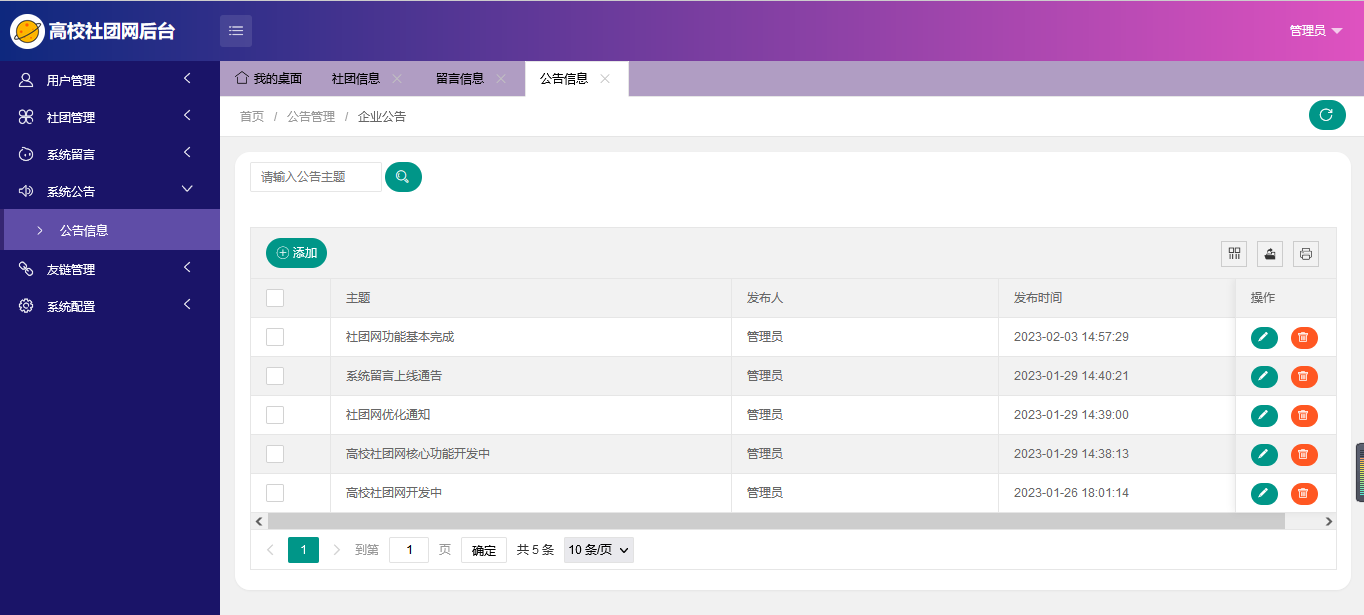The image size is (1364, 615).
Task: Open the 10 条/页 page size dropdown
Action: [x=599, y=550]
